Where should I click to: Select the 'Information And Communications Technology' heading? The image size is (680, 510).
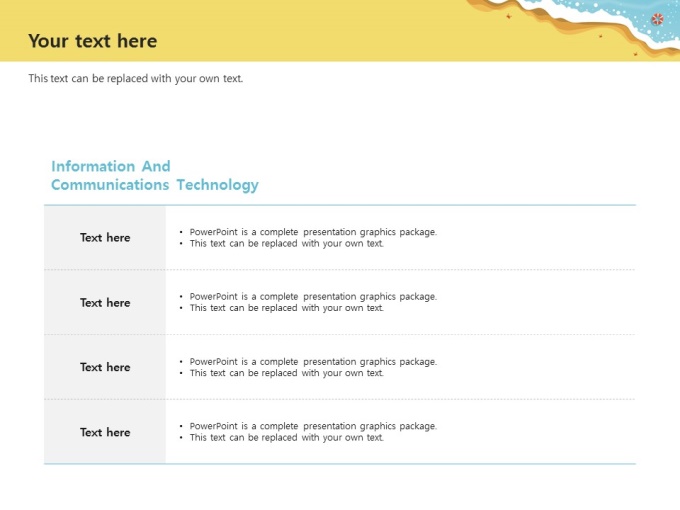coord(155,175)
